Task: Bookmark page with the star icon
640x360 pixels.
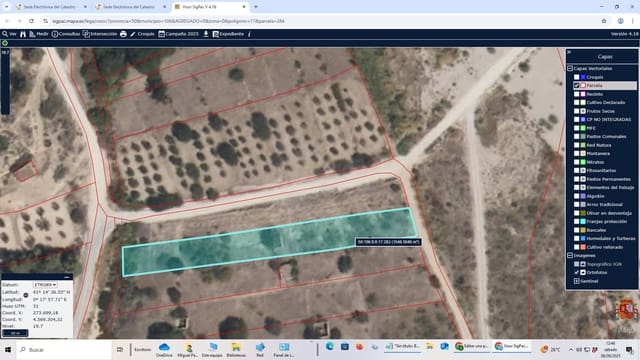Action: [604, 21]
